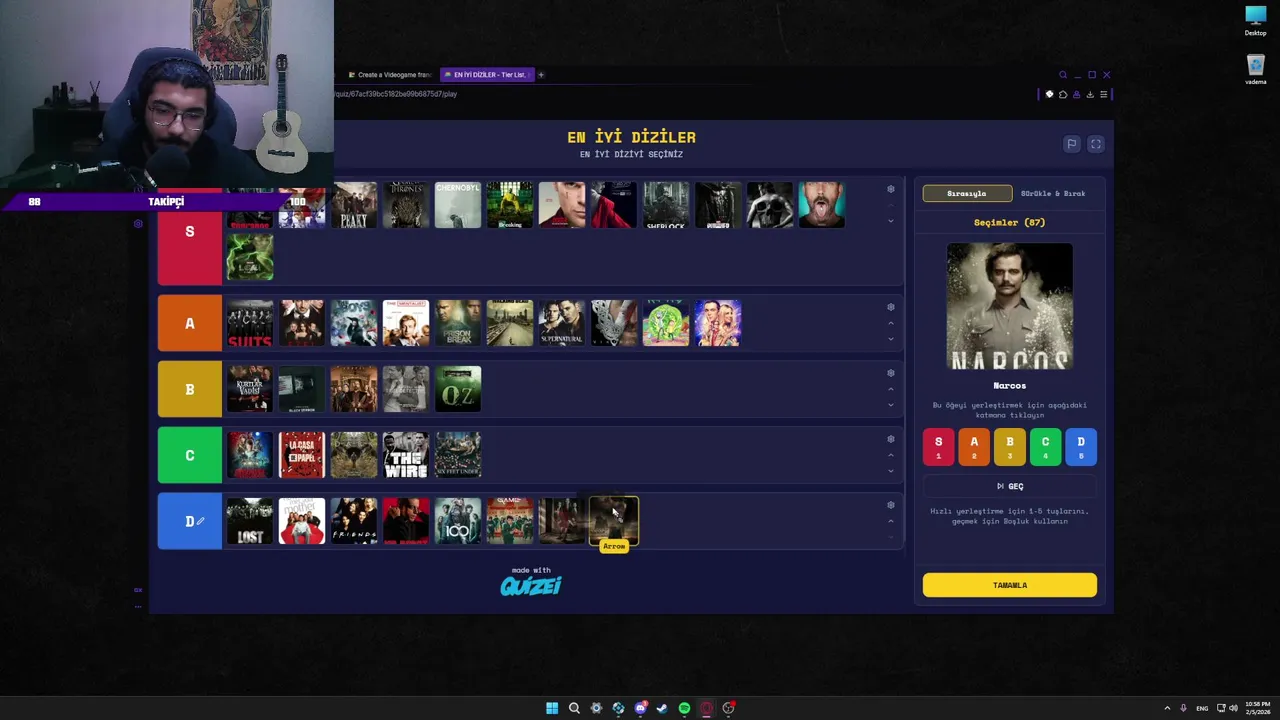Edit the D tier label with its pencil icon
This screenshot has width=1280, height=720.
click(x=200, y=521)
